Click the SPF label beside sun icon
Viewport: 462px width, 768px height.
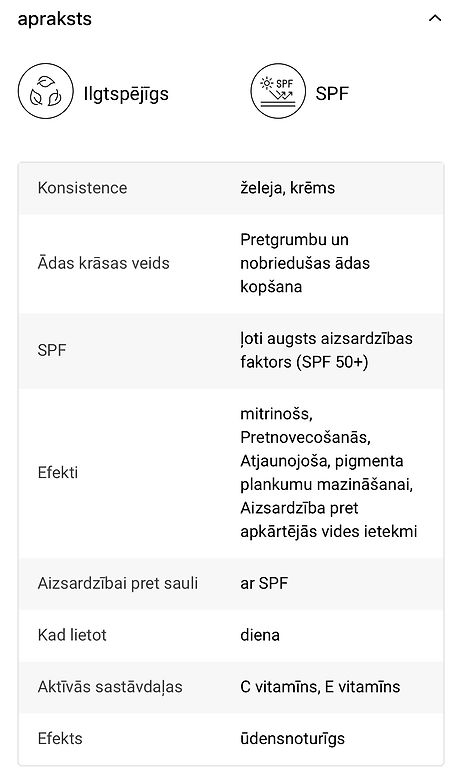pos(332,93)
